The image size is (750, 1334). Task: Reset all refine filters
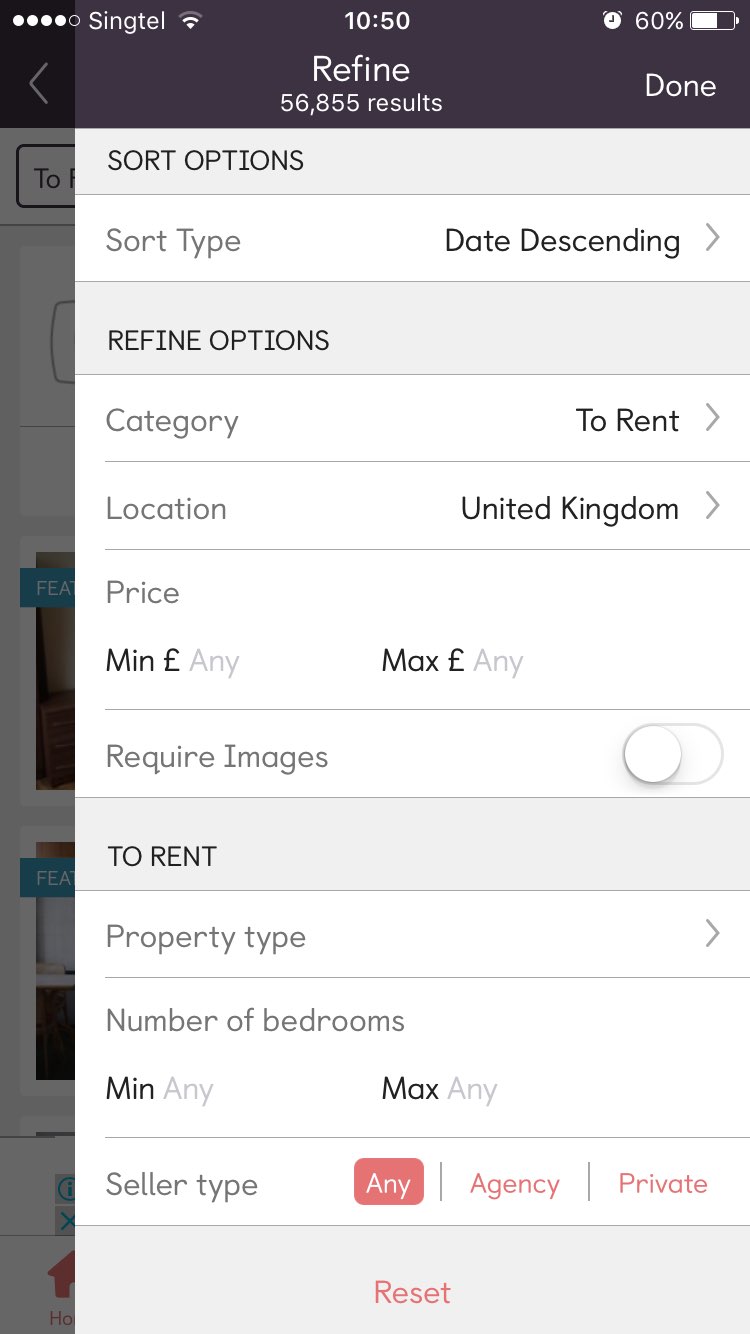click(x=412, y=1292)
